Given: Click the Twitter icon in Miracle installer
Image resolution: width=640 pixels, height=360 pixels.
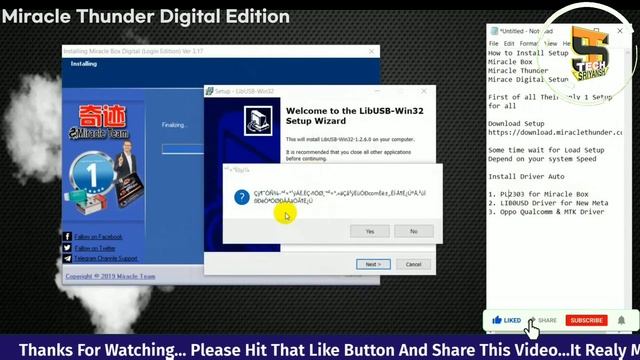Looking at the screenshot, I should [67, 248].
